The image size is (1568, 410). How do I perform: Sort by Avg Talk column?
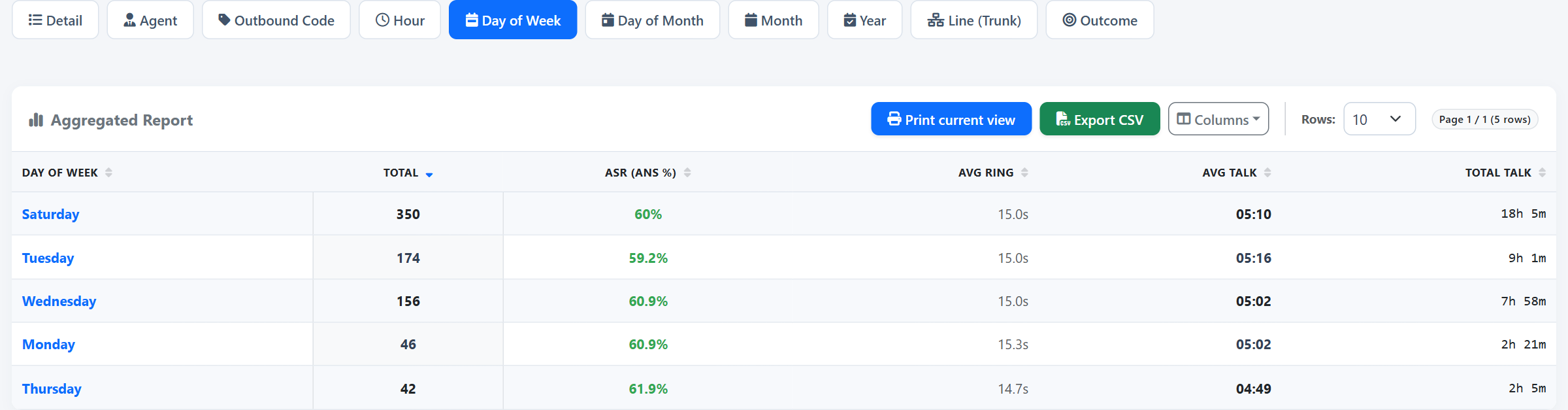(x=1237, y=173)
